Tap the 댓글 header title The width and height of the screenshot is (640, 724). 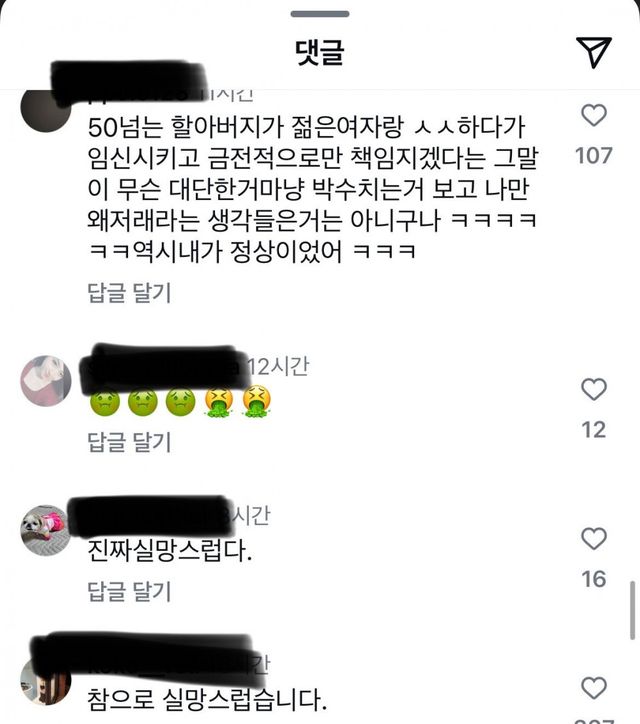pyautogui.click(x=320, y=52)
